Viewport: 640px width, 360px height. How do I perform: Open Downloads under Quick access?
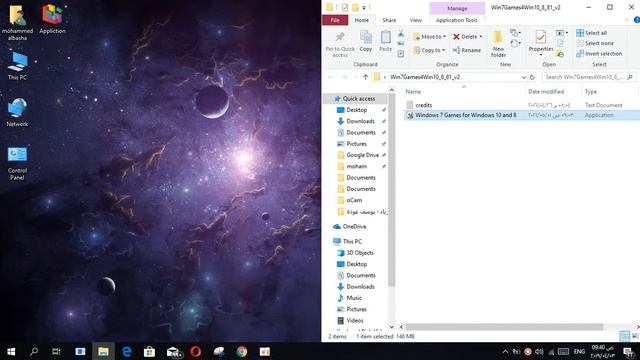click(x=360, y=121)
